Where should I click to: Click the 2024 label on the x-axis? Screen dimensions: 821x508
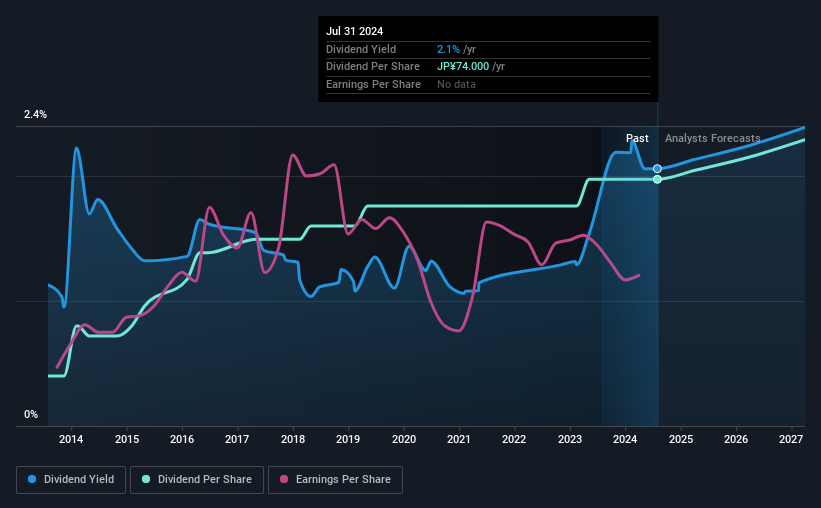625,439
